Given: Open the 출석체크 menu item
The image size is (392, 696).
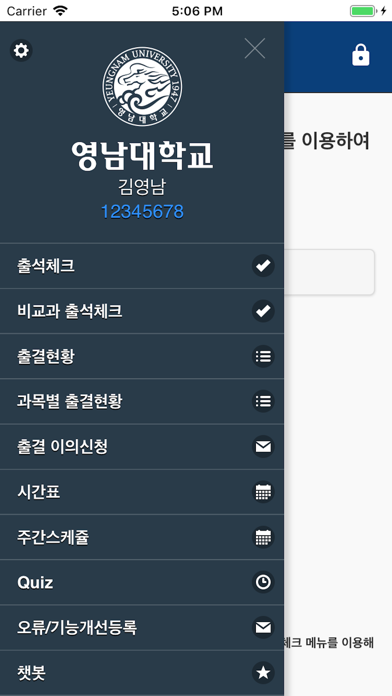Looking at the screenshot, I should point(142,266).
